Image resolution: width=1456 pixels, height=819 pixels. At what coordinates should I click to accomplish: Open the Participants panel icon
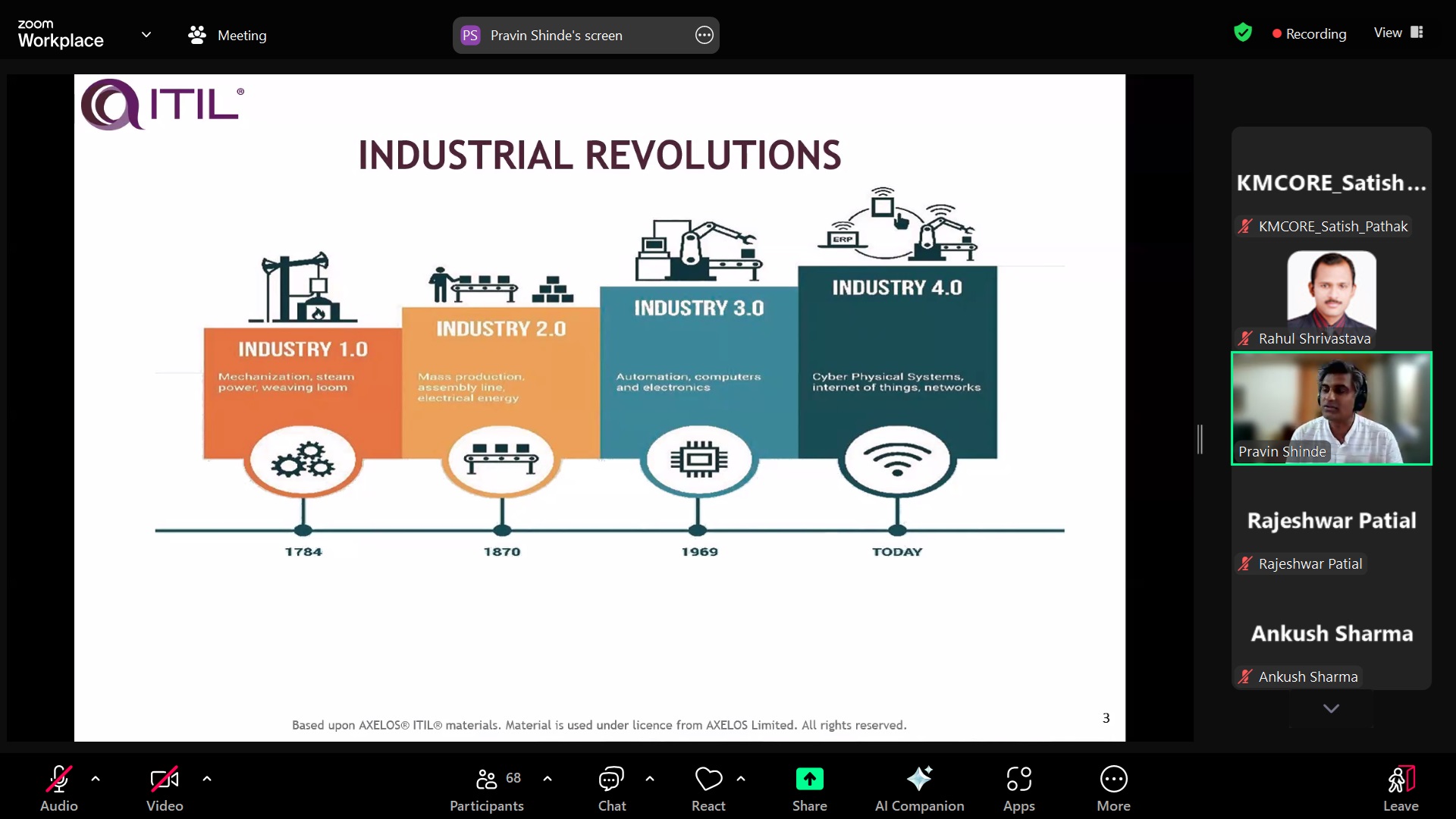(x=486, y=780)
